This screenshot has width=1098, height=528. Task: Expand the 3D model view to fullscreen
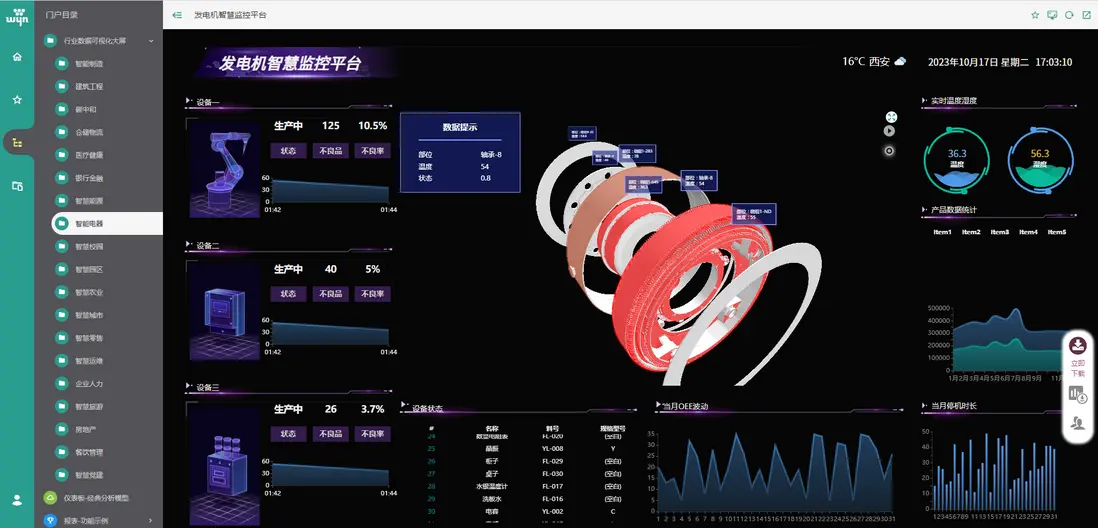891,117
